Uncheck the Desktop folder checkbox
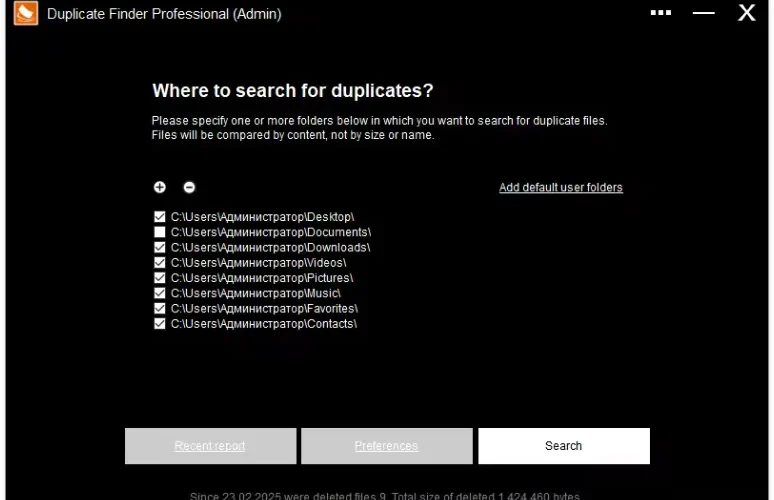Viewport: 774px width, 500px height. pyautogui.click(x=159, y=217)
